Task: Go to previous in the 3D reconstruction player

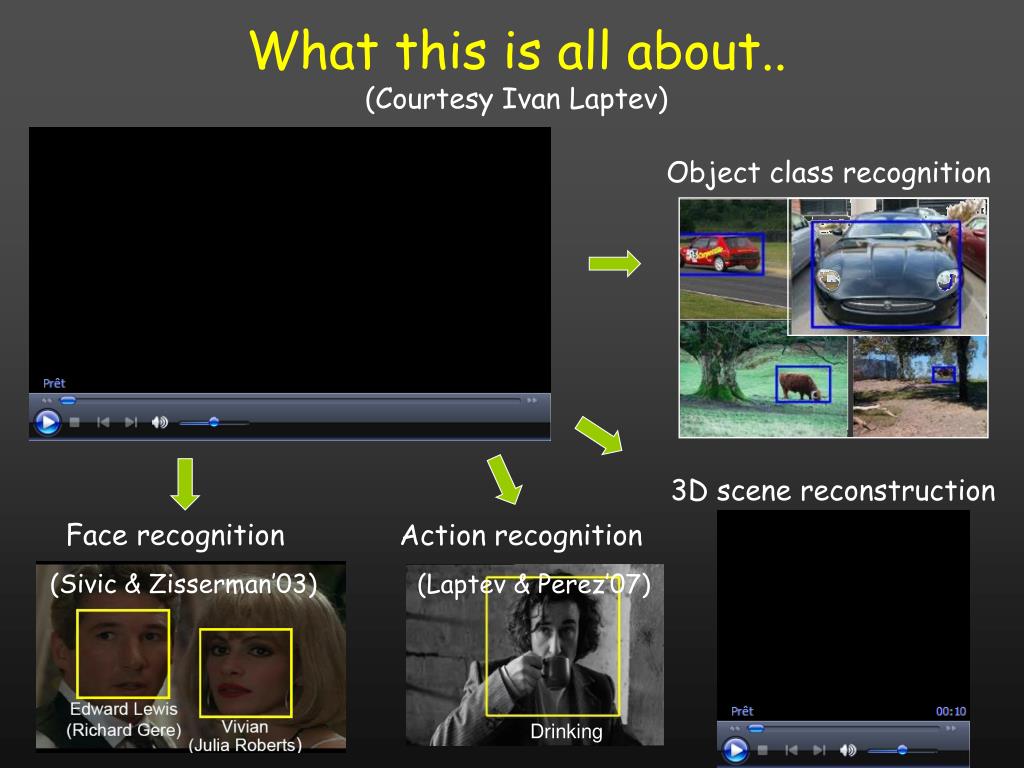Action: (x=791, y=750)
